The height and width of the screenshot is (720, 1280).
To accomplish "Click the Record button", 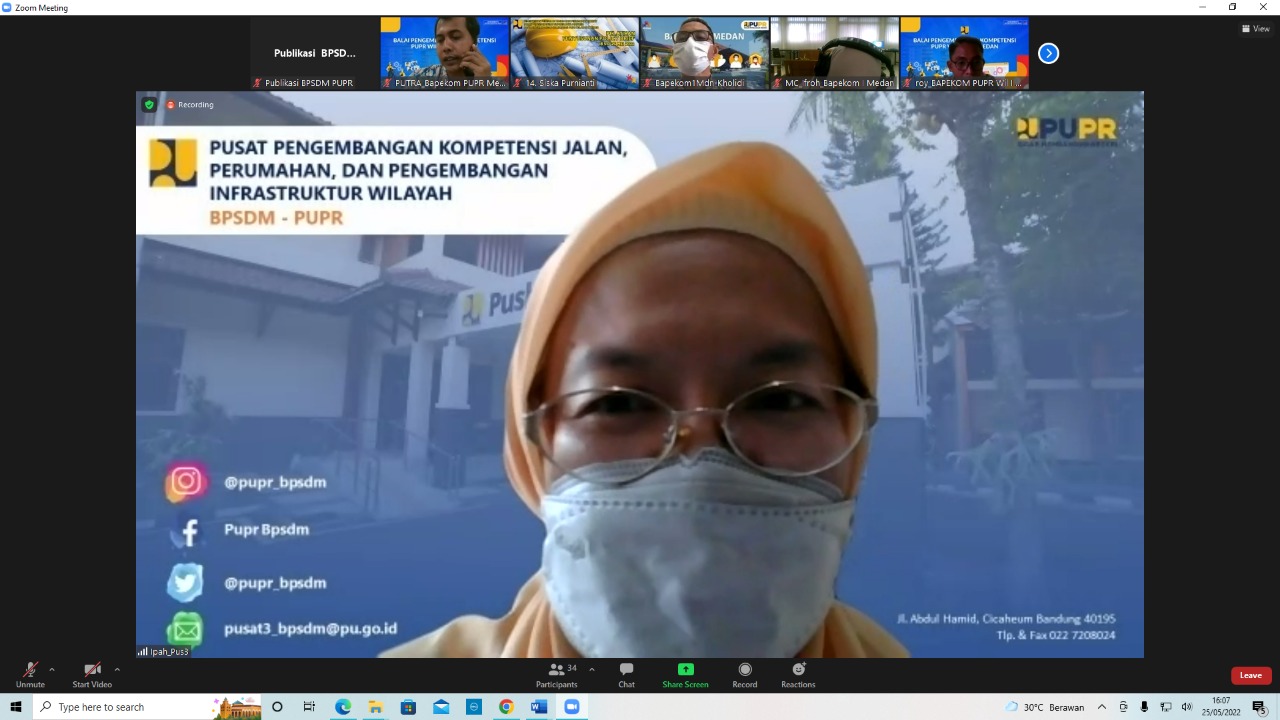I will point(744,675).
